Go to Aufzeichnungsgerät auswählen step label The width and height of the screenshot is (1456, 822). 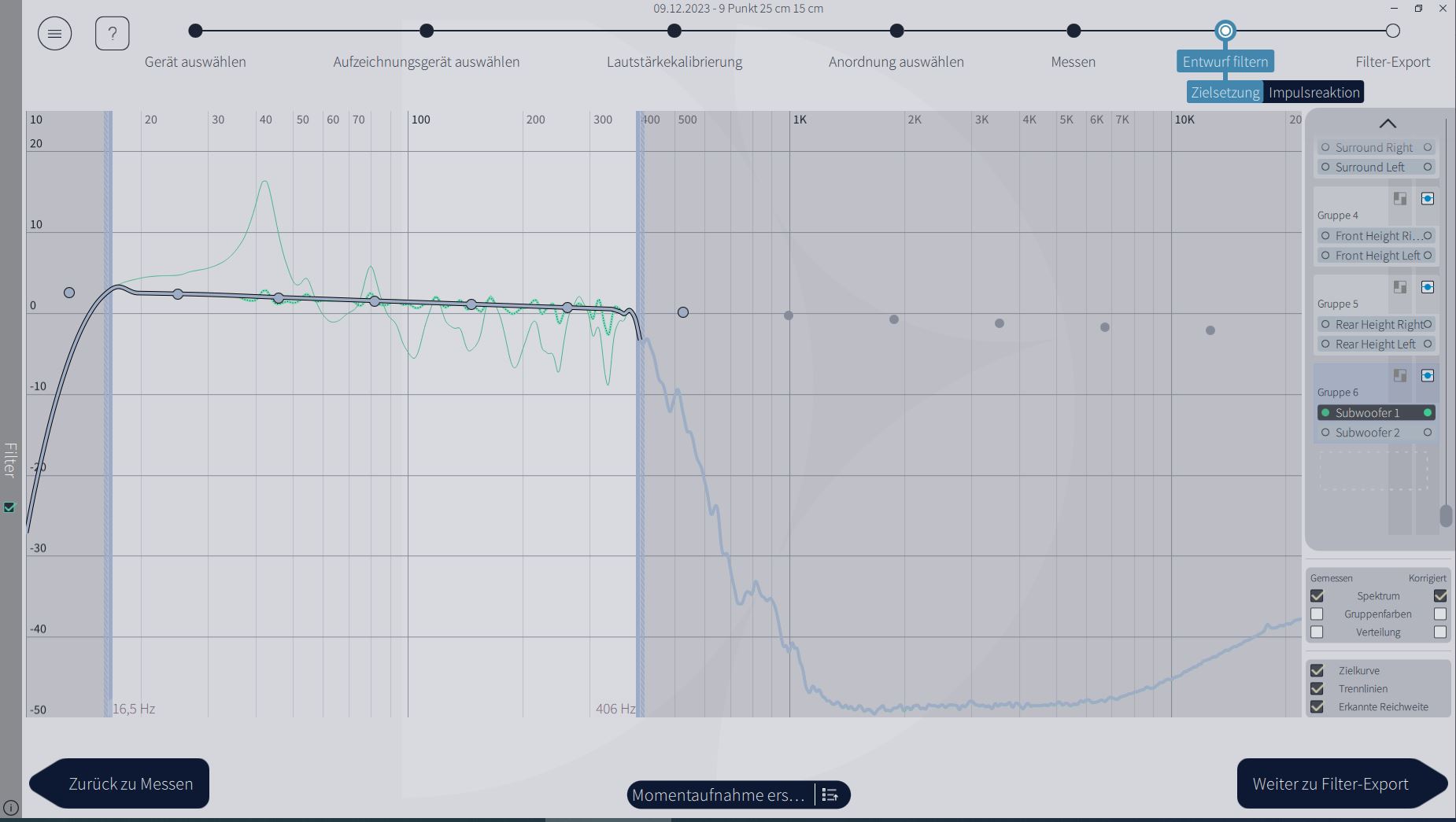pos(427,61)
